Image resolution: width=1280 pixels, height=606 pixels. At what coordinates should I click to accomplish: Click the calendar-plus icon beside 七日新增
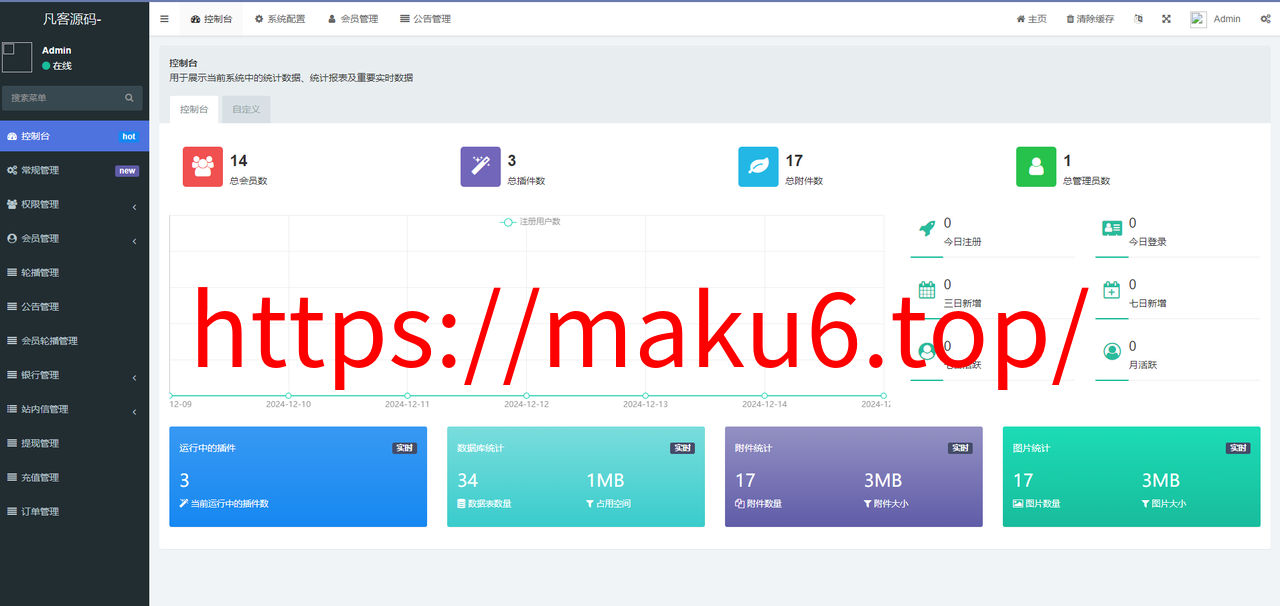[1112, 290]
